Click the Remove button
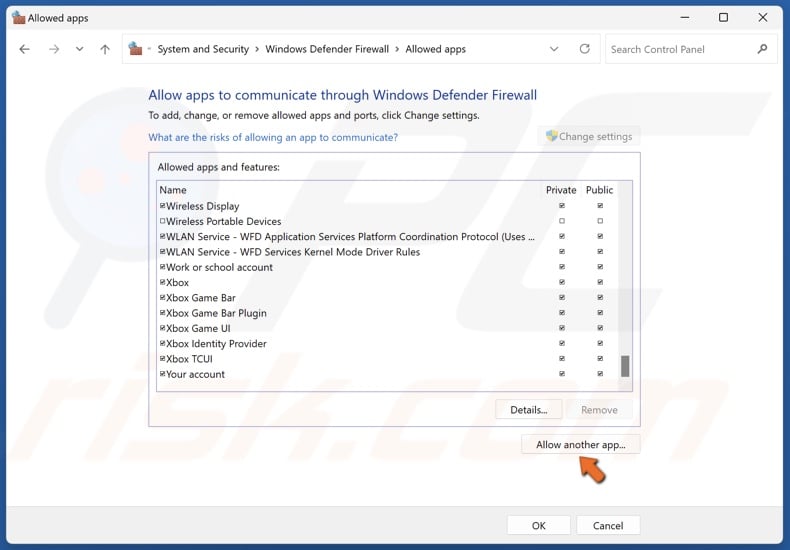The image size is (790, 550). (x=599, y=409)
